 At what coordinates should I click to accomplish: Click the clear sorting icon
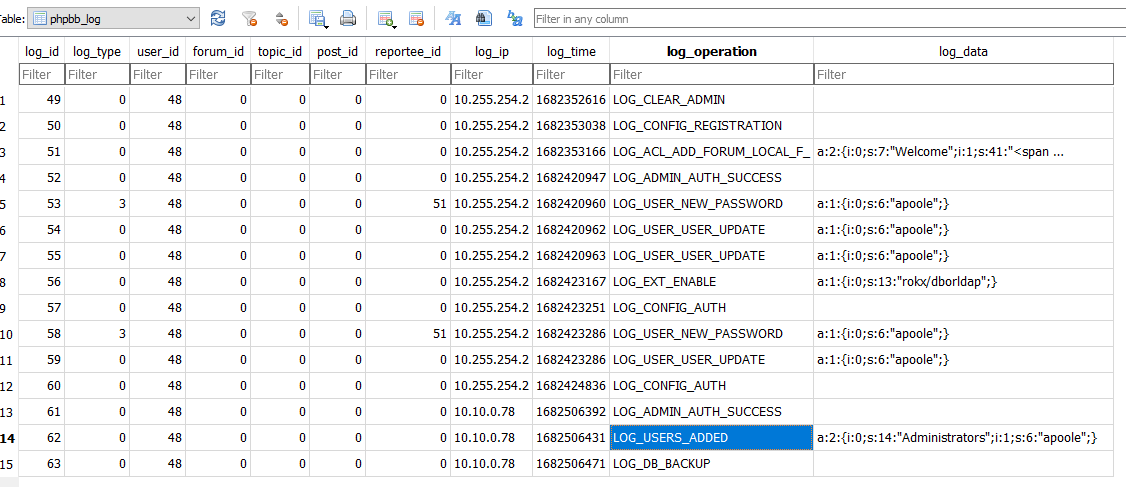pos(281,18)
